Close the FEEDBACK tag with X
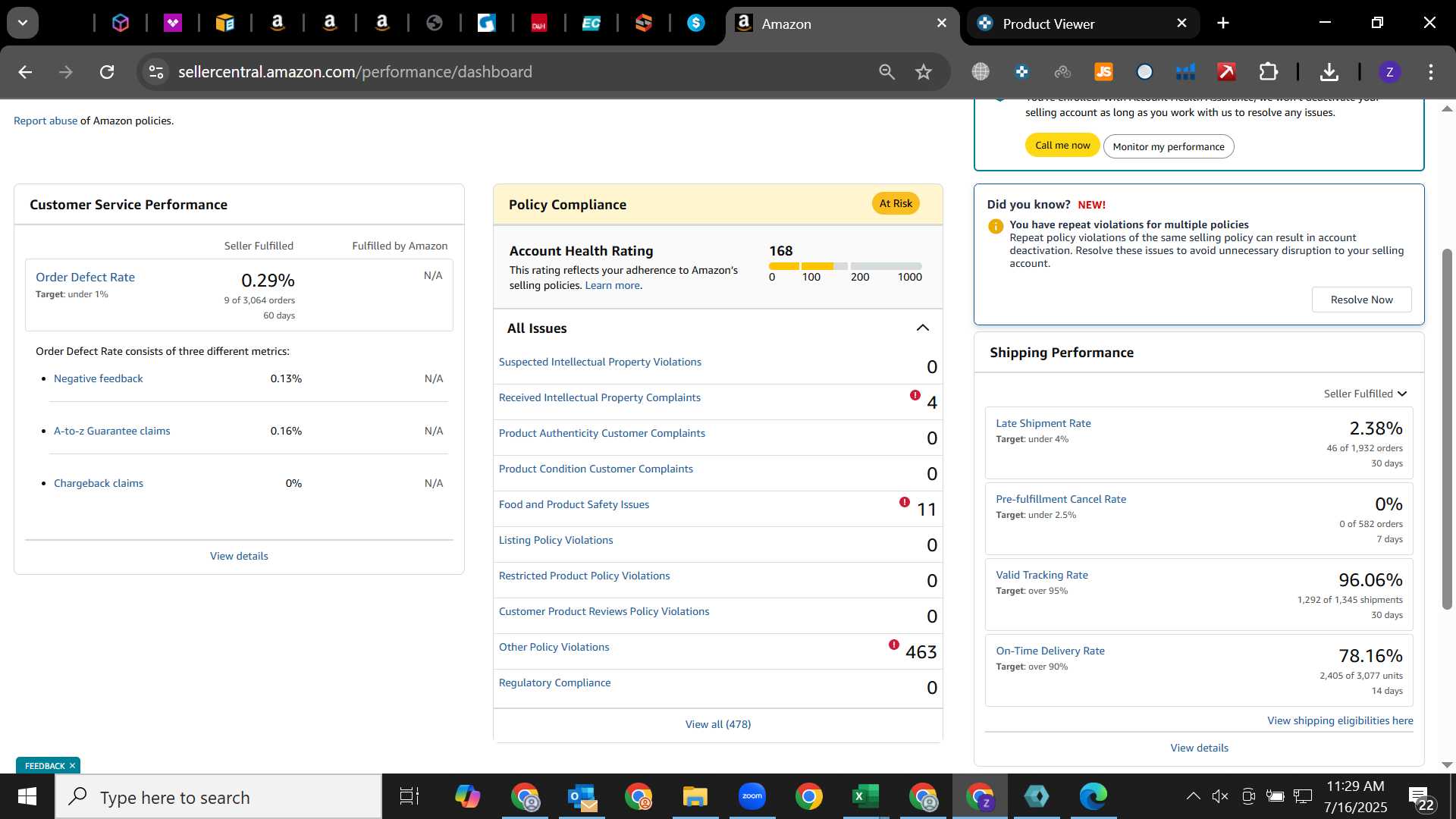Screen dimensions: 1456x819 72,766
